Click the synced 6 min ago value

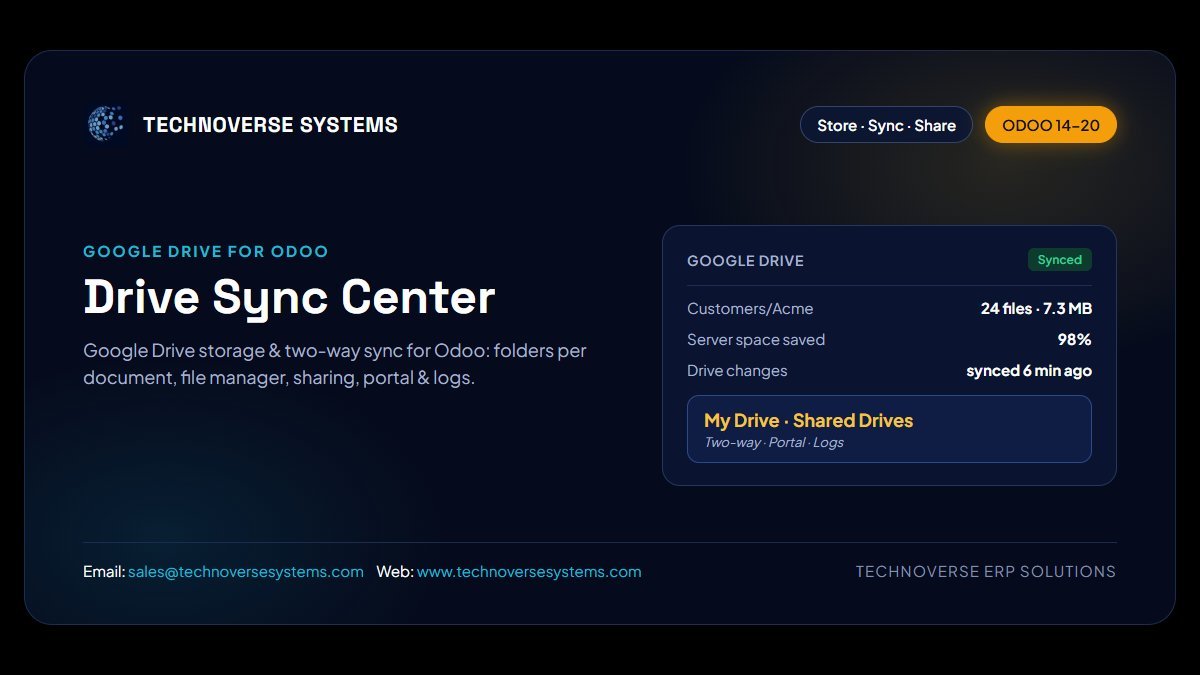[x=1029, y=371]
